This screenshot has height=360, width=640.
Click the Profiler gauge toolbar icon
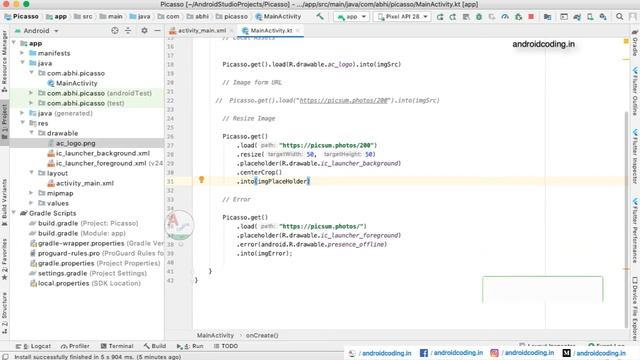(x=505, y=17)
